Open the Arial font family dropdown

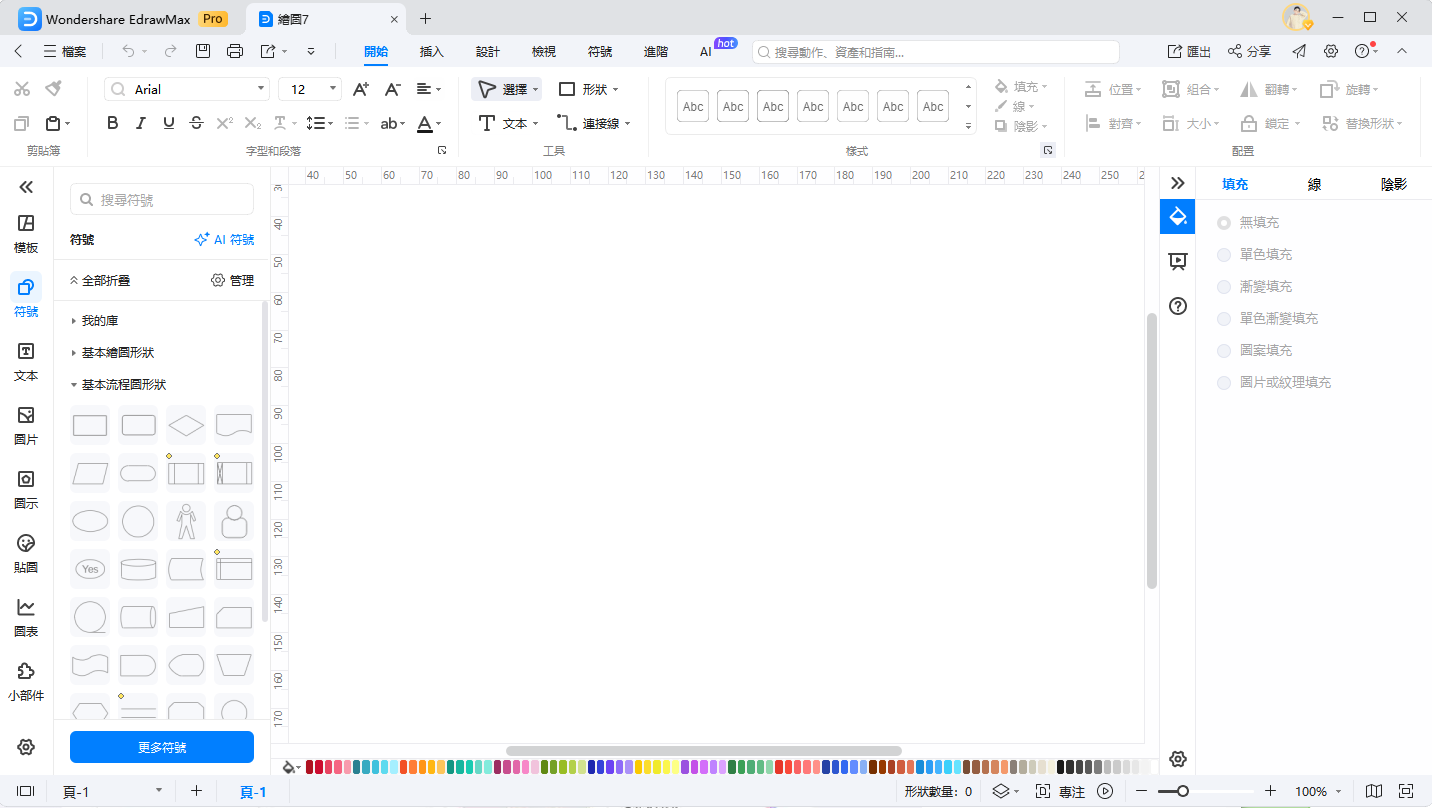pos(187,89)
